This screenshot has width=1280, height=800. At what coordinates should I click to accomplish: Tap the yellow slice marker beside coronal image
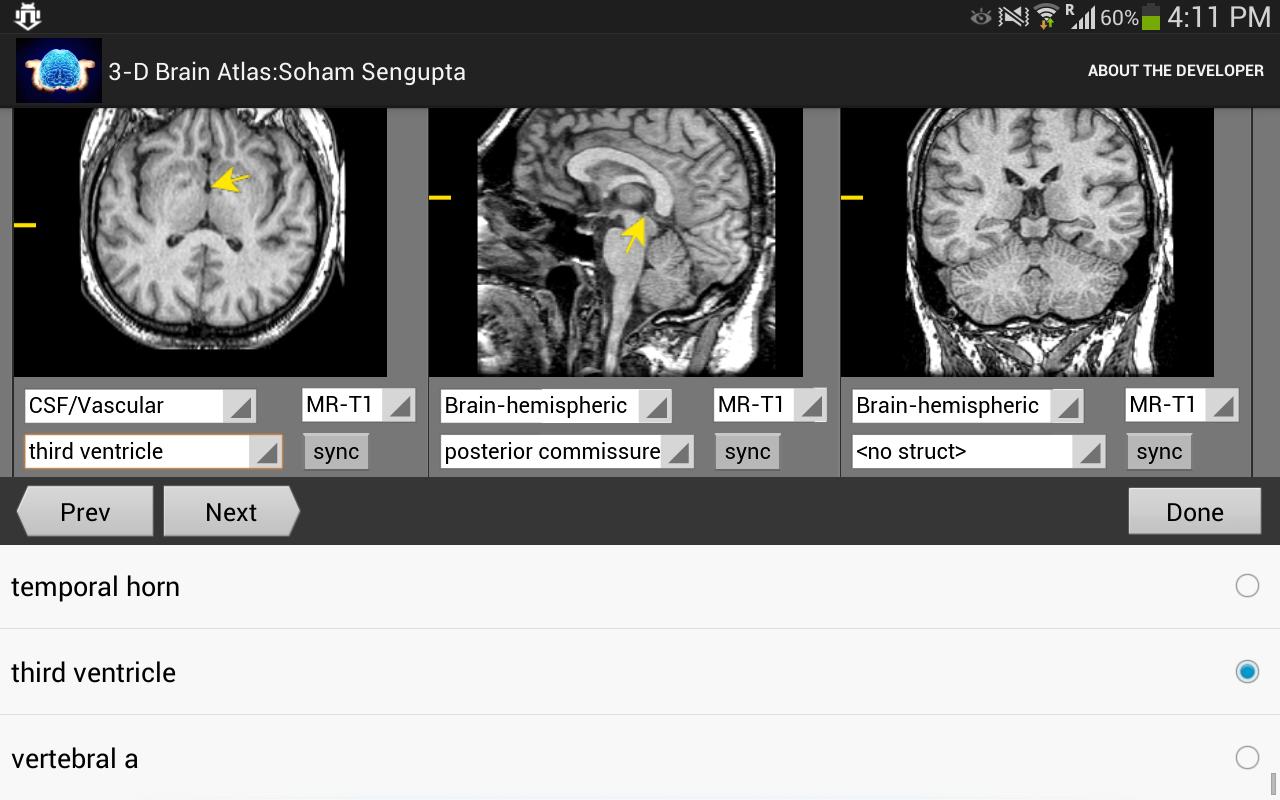(852, 197)
